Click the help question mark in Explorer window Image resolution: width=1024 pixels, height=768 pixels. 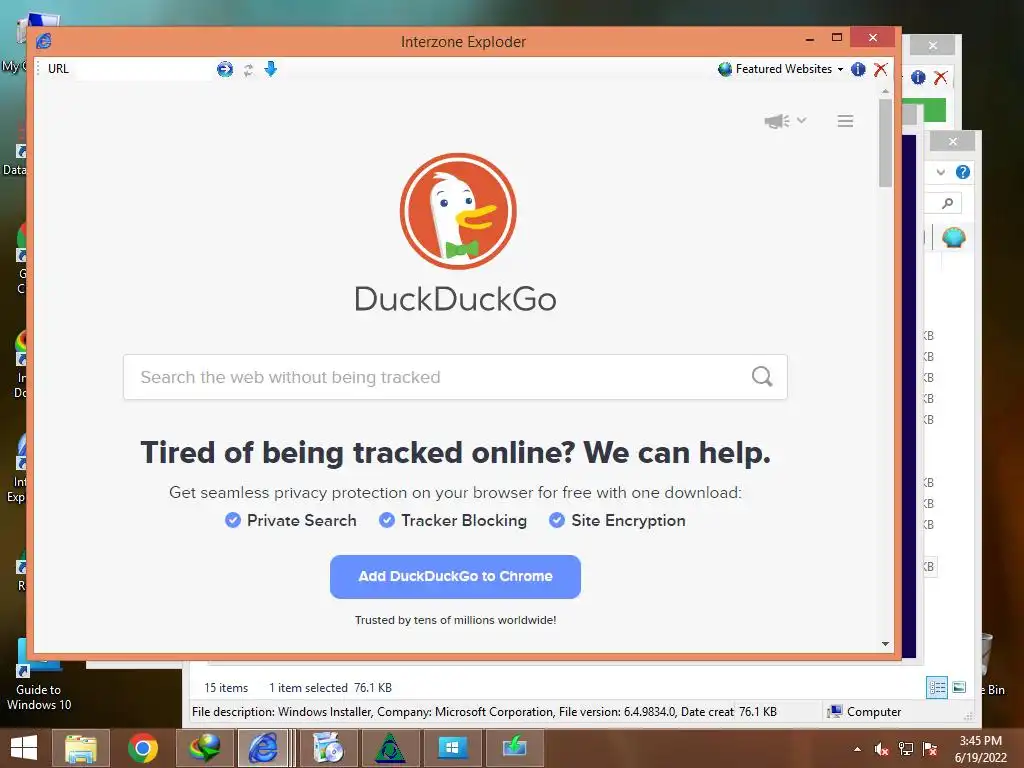coord(963,172)
